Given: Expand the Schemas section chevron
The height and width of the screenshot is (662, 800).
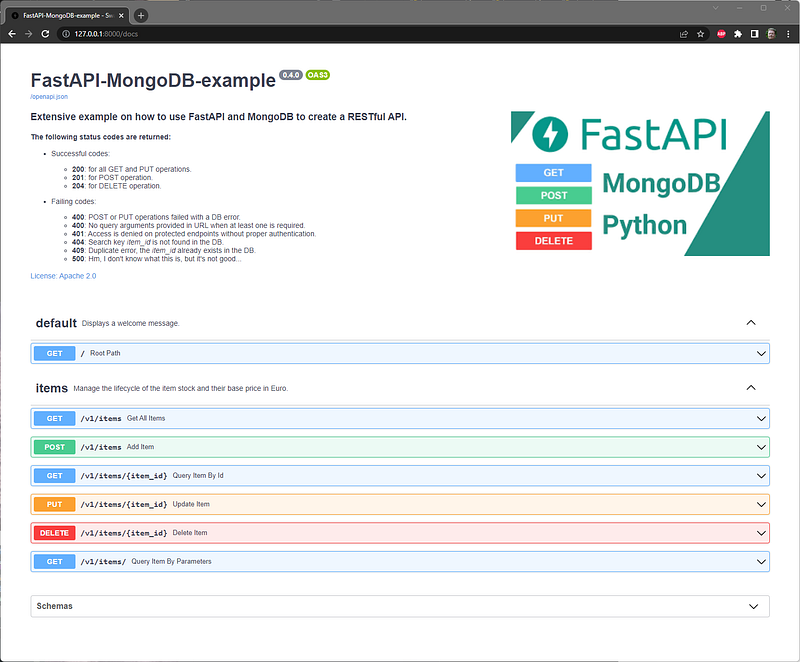Looking at the screenshot, I should click(754, 606).
